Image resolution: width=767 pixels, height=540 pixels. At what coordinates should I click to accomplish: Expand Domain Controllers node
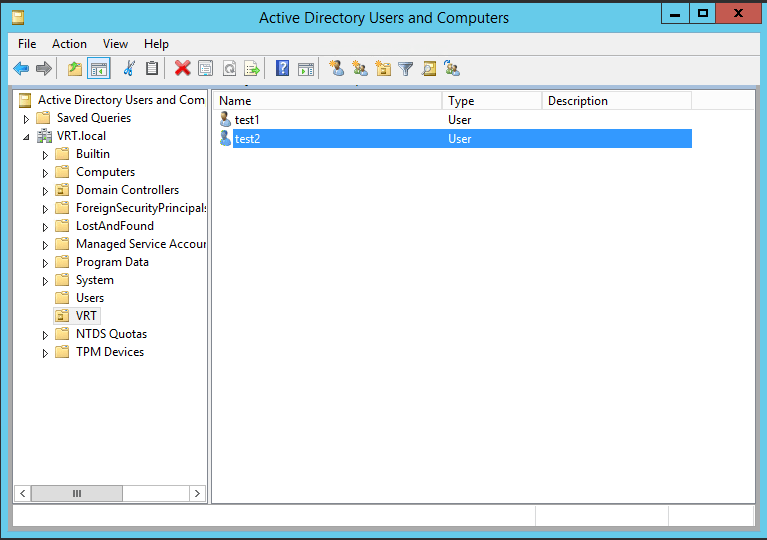(45, 191)
